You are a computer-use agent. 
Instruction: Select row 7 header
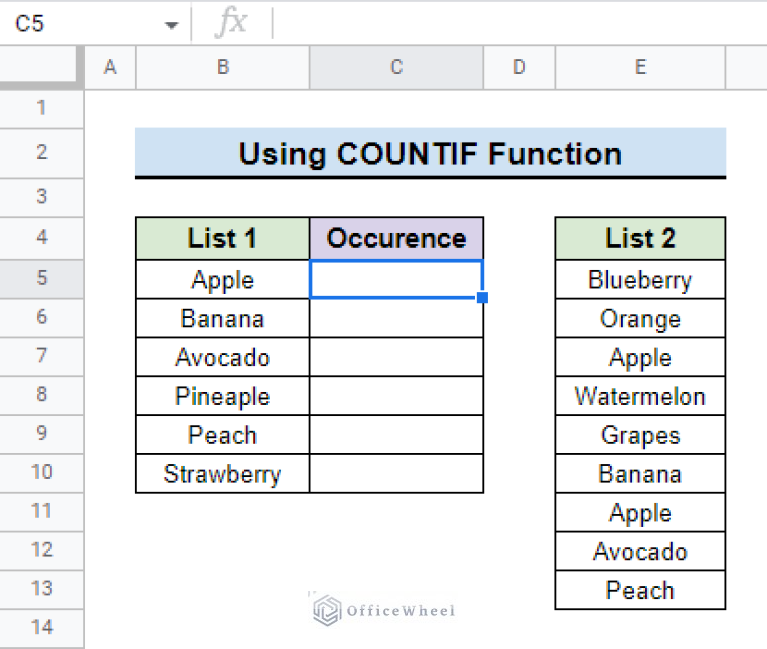(42, 356)
